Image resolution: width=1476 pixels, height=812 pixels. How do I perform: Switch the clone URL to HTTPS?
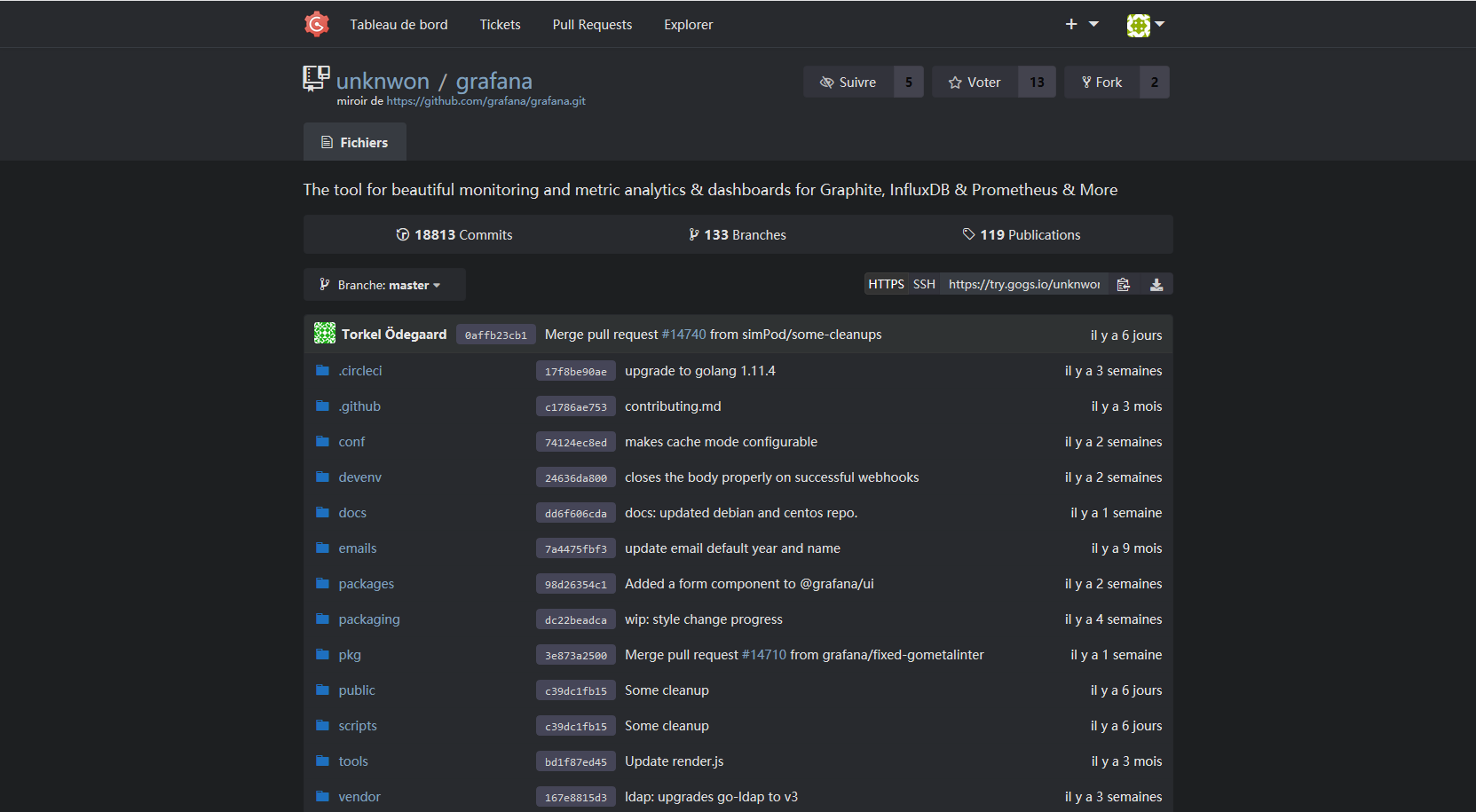tap(885, 284)
